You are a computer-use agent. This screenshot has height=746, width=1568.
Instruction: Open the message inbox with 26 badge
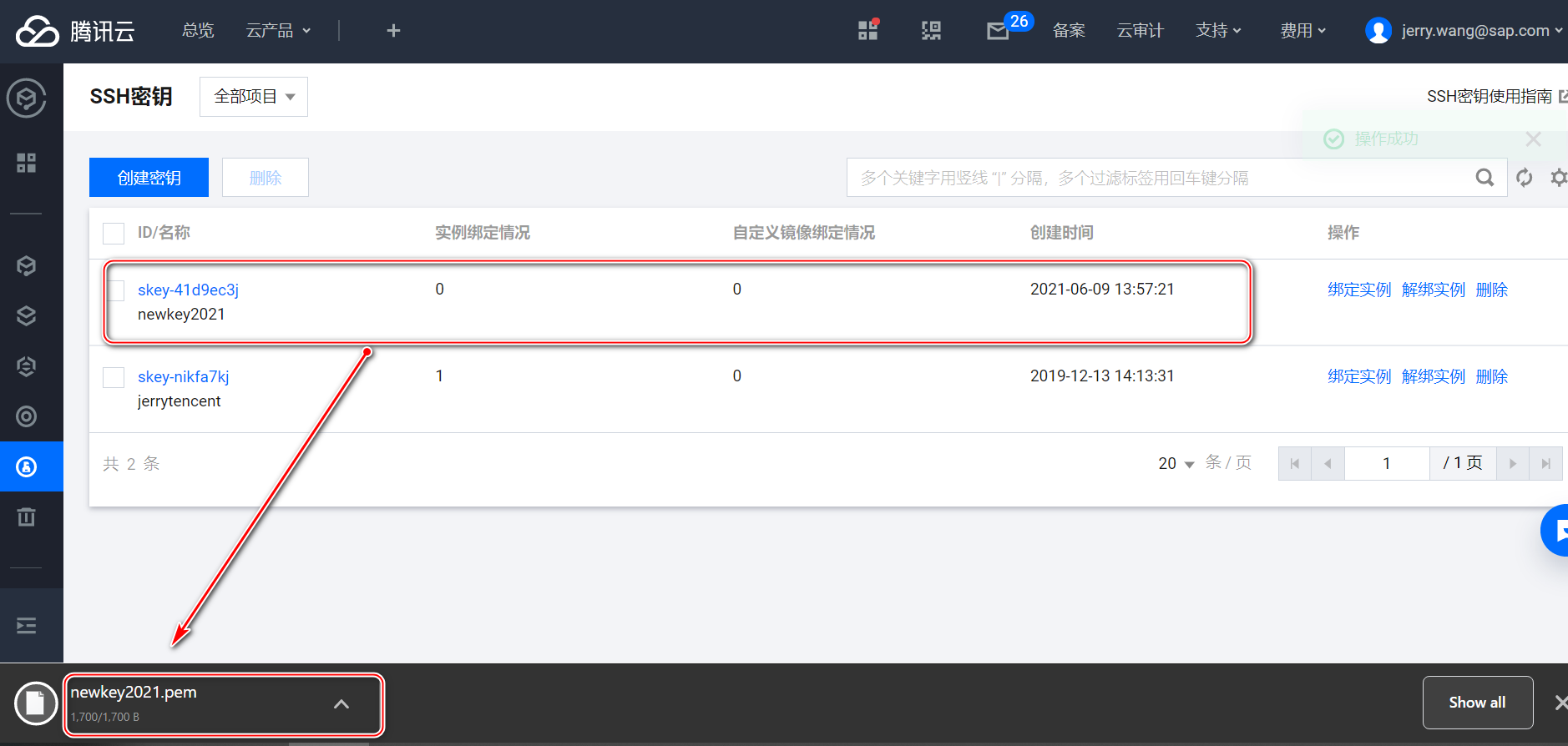click(998, 31)
